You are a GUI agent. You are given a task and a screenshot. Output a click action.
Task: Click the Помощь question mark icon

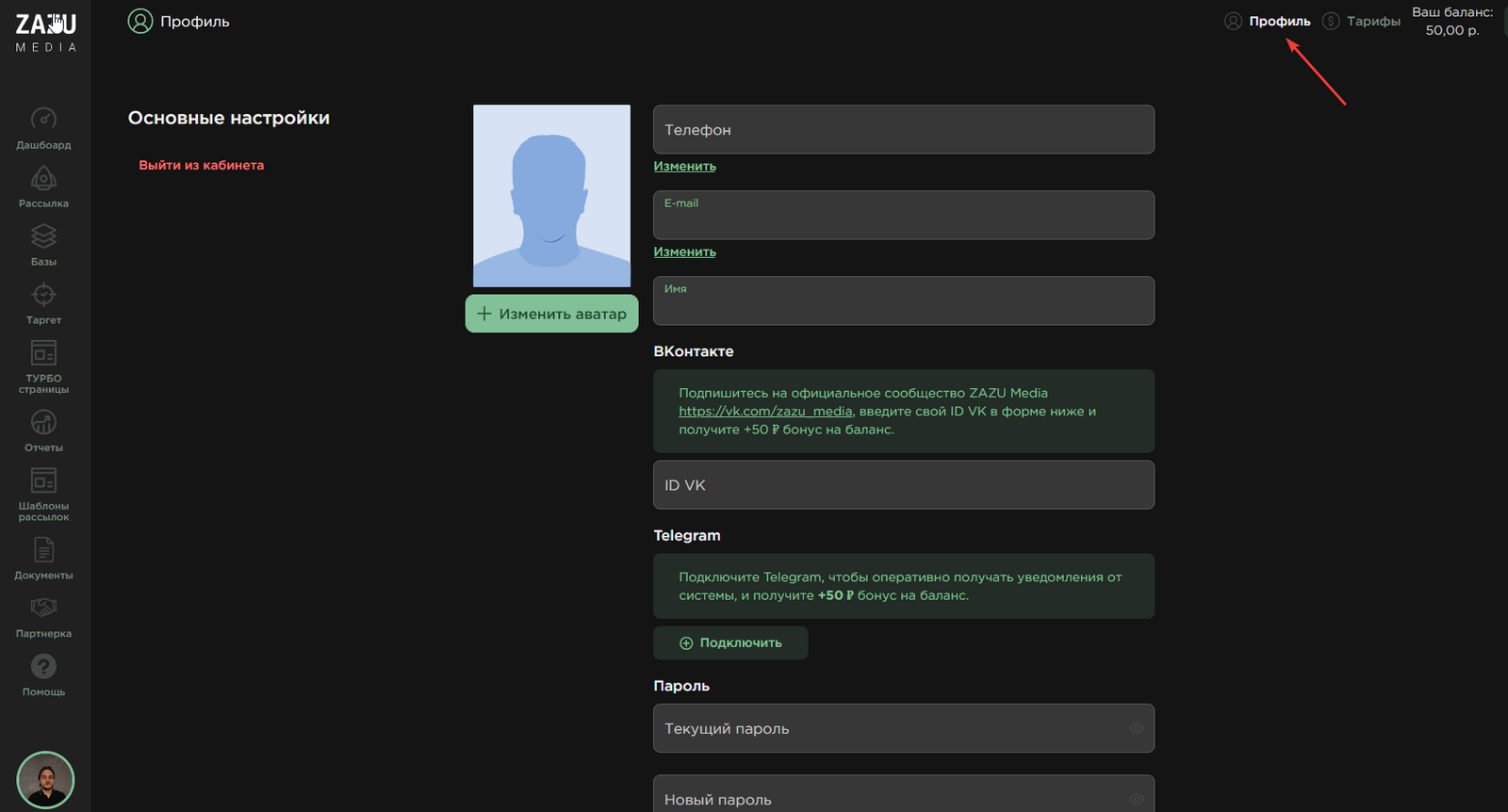tap(43, 667)
